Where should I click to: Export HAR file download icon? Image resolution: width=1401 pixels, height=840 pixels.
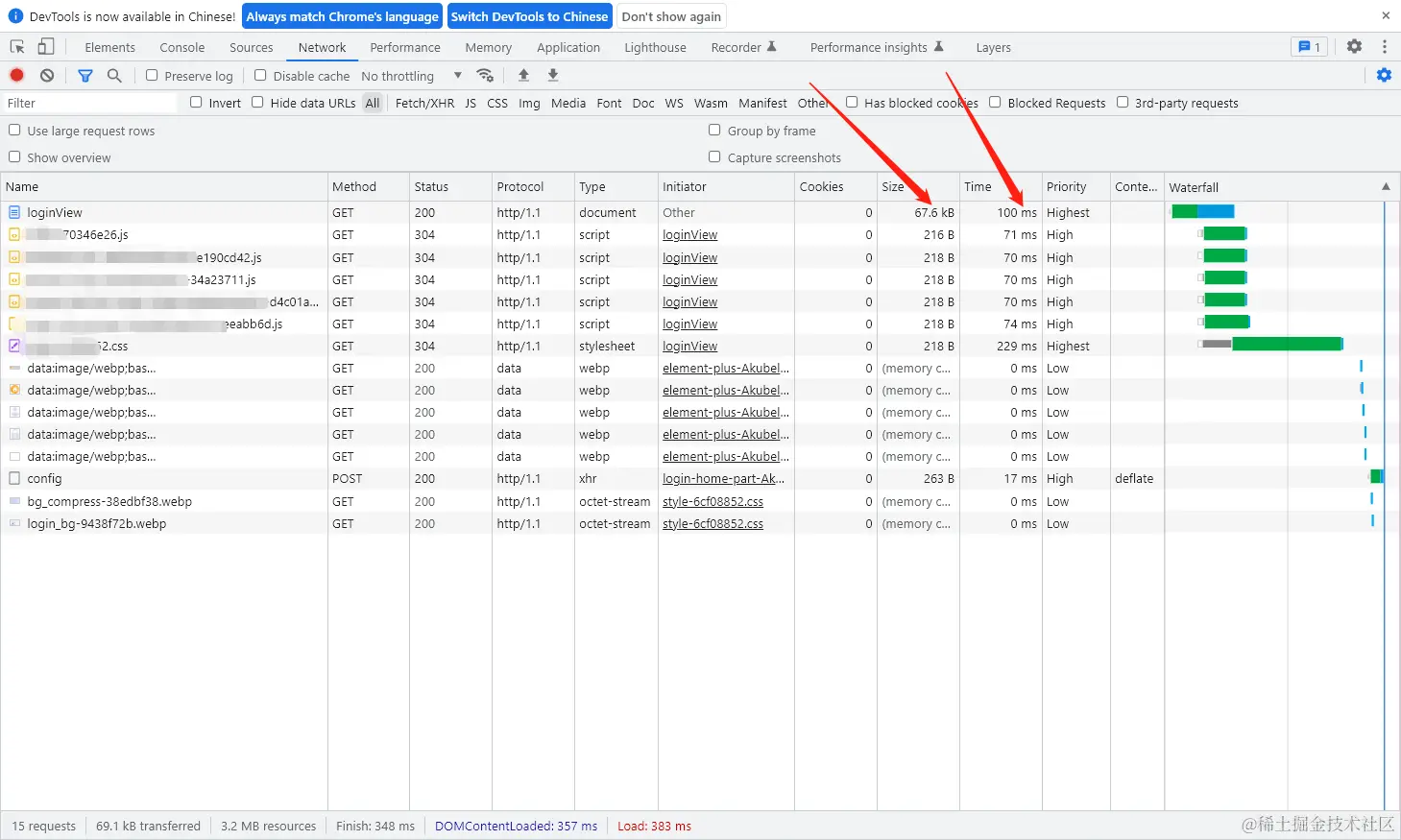pos(553,75)
